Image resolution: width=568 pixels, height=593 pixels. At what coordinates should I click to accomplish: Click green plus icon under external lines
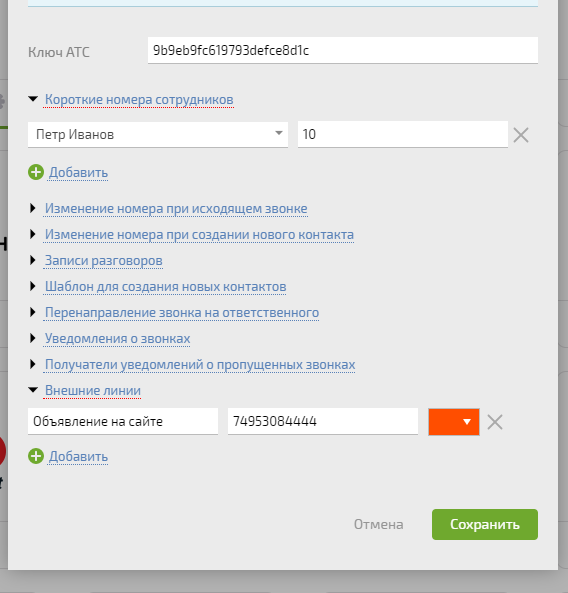coord(36,456)
